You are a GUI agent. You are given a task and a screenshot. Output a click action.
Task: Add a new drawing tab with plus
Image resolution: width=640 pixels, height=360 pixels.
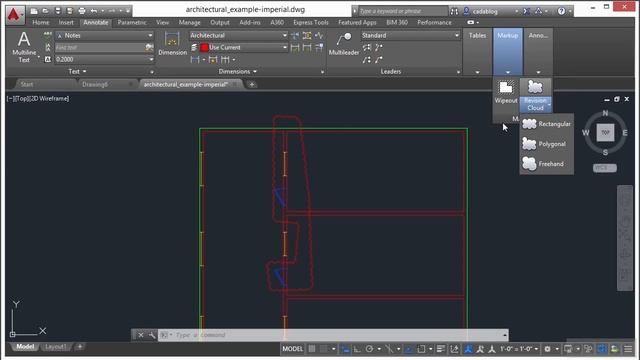252,84
